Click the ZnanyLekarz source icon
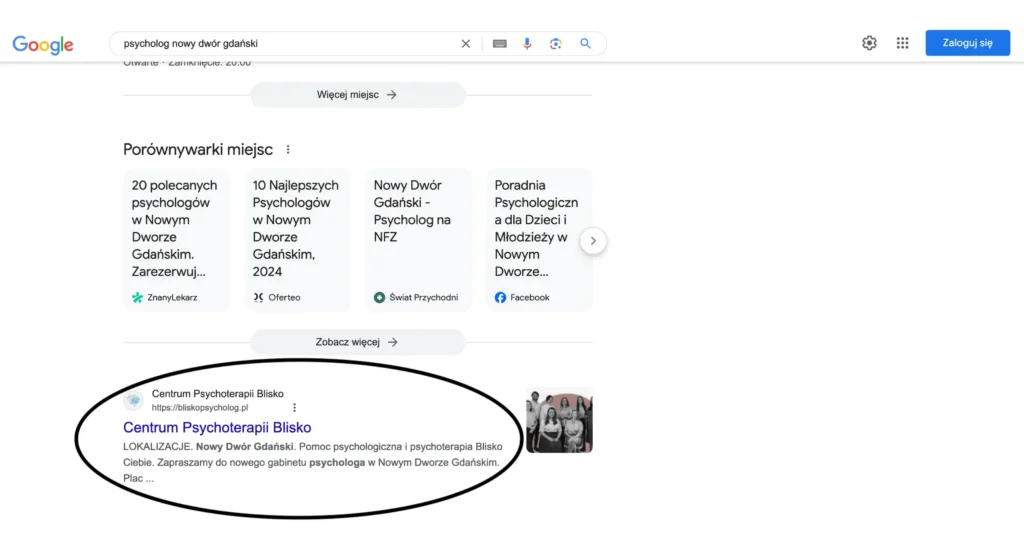This screenshot has height=546, width=1024. coord(137,297)
